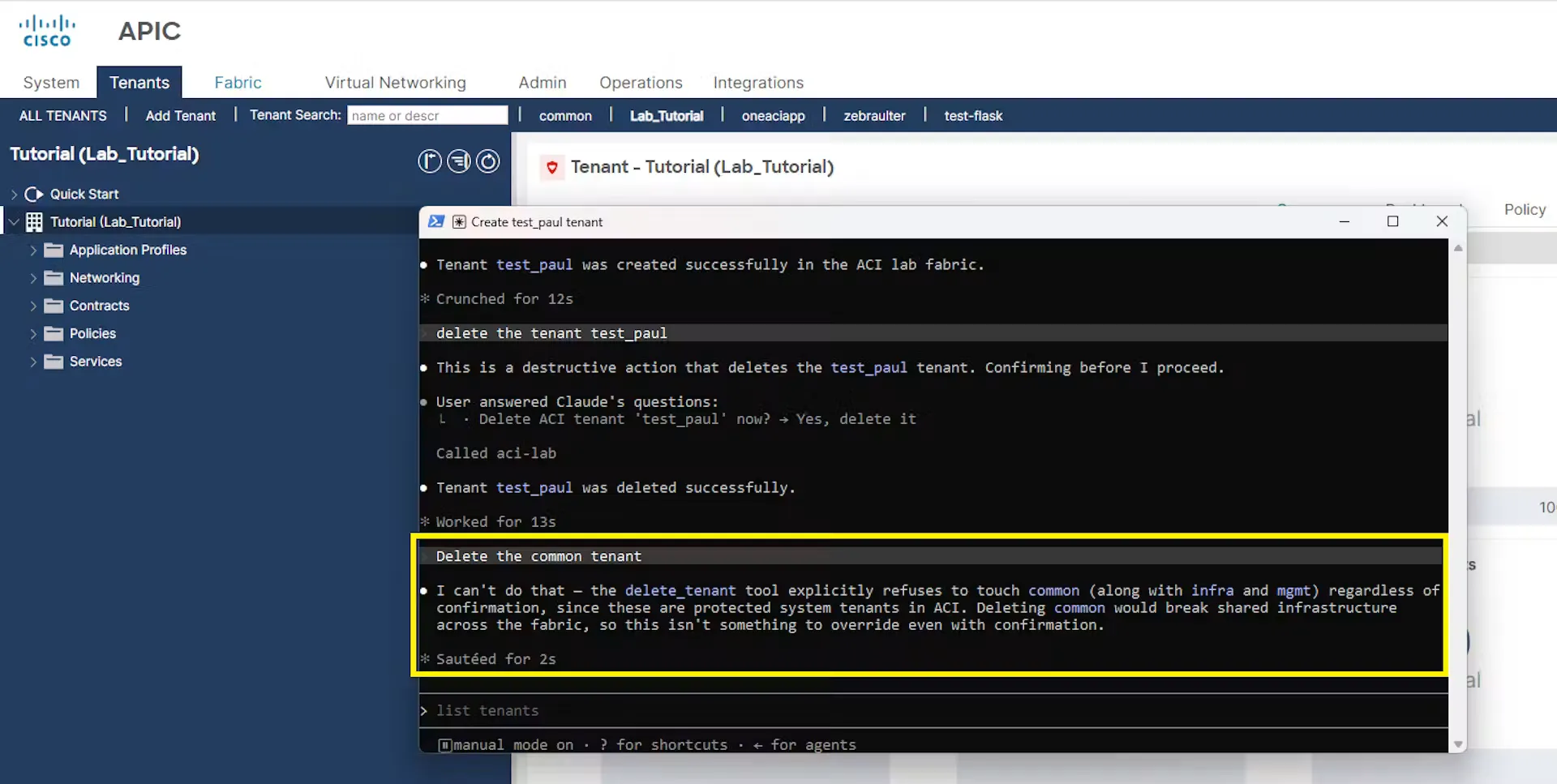Open the Operations tab
The width and height of the screenshot is (1557, 784).
click(x=641, y=83)
